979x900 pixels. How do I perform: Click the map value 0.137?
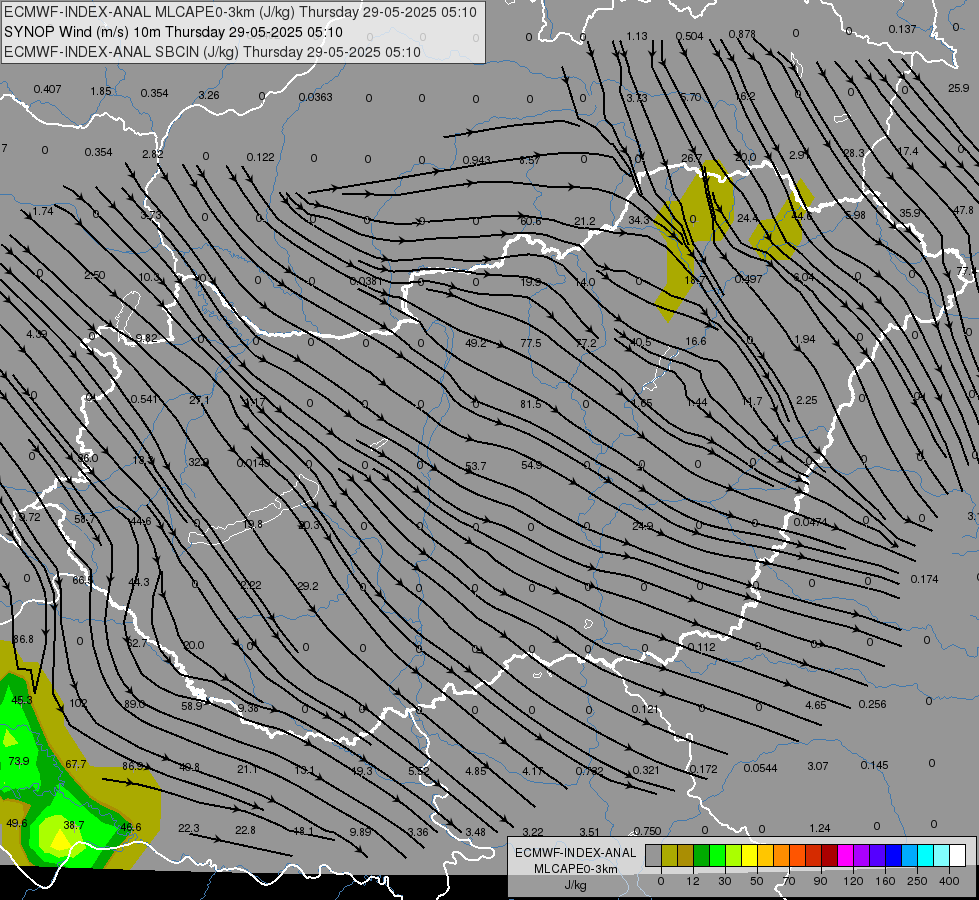coord(902,29)
